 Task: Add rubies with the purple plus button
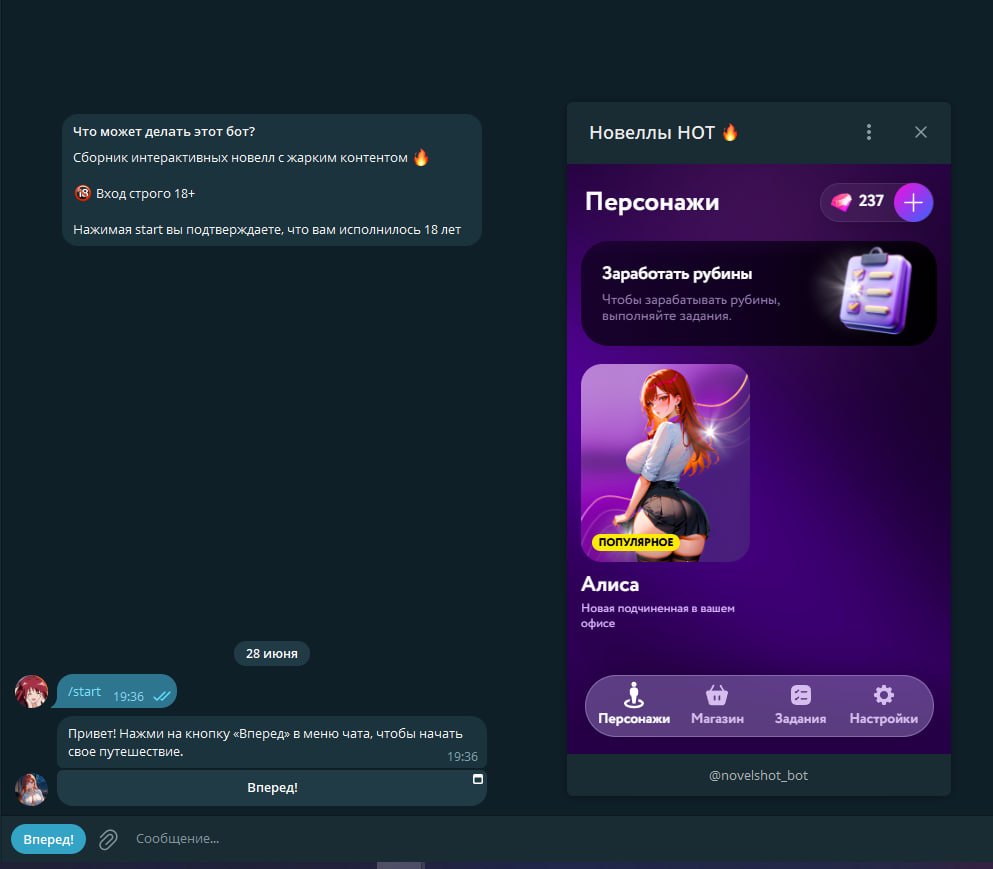913,203
